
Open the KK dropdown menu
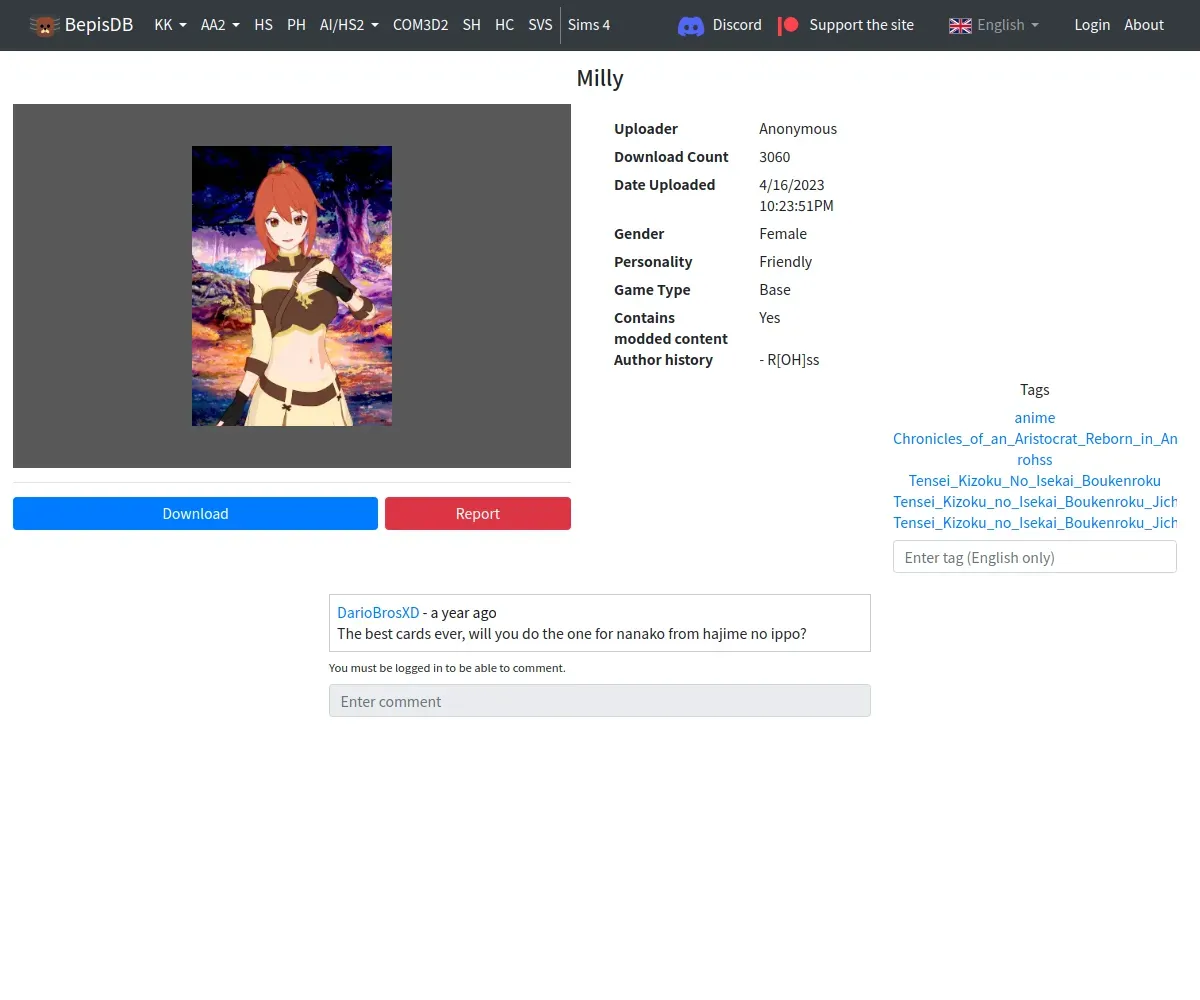click(x=170, y=25)
